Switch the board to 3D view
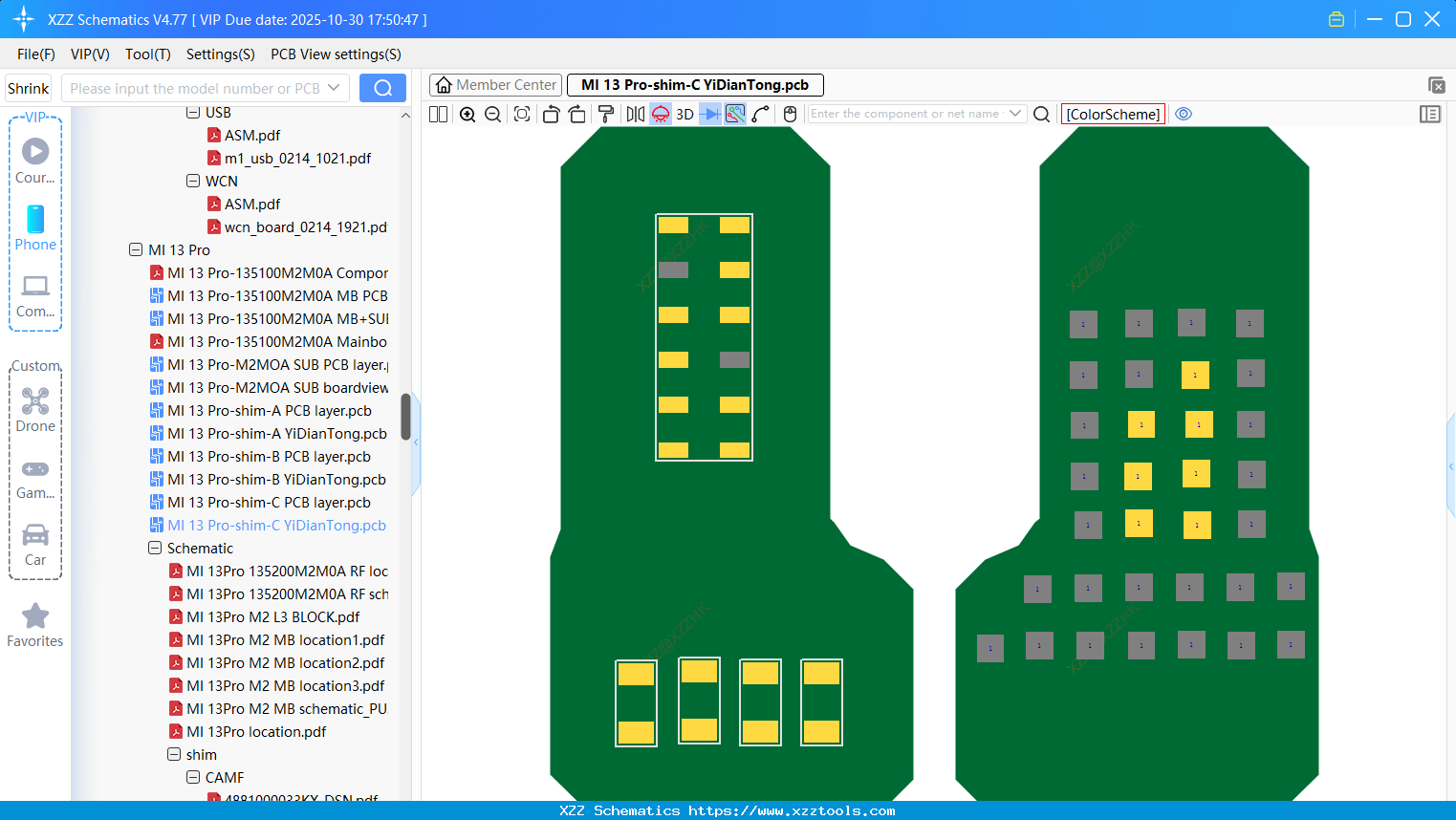Screen dimensions: 1456x820 click(x=684, y=114)
